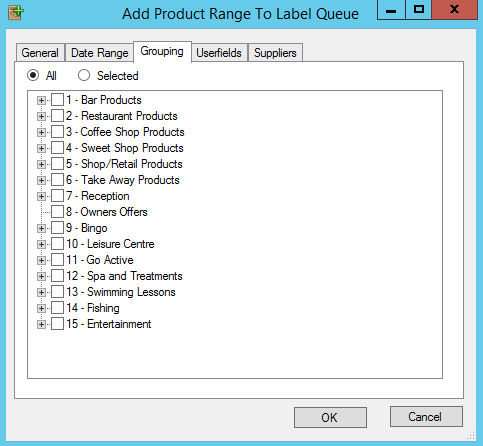Open the Suppliers tab
Screen dimensions: 483x446
pyautogui.click(x=275, y=53)
